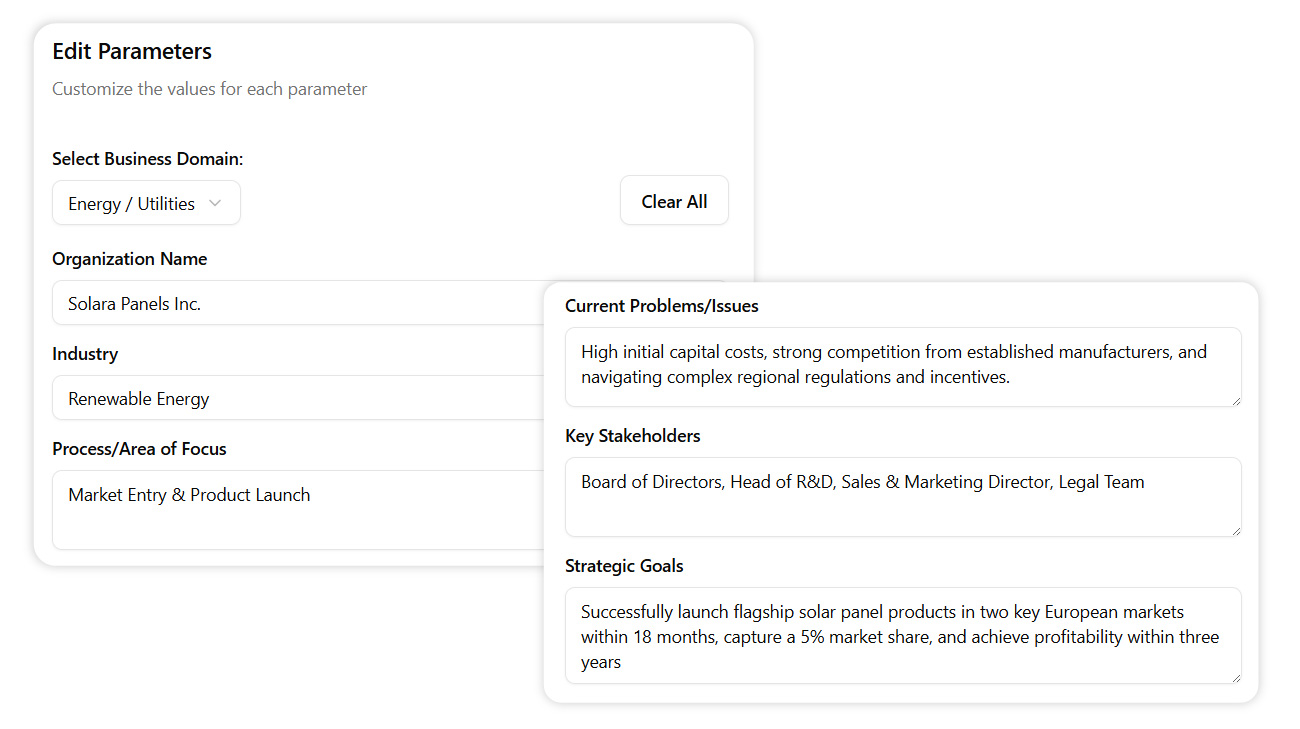Click the Organization Name label

129,259
